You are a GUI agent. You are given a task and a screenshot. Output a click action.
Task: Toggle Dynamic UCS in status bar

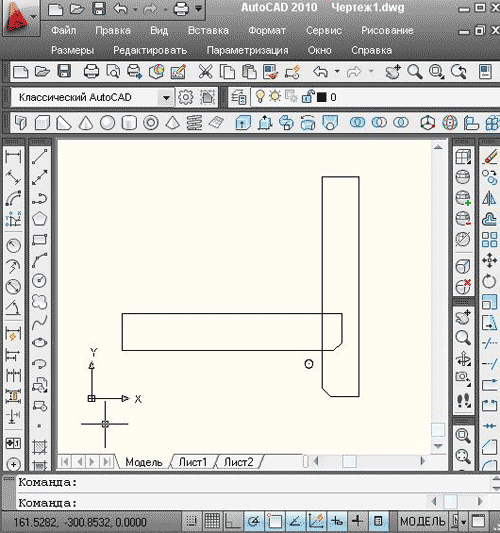click(x=316, y=521)
